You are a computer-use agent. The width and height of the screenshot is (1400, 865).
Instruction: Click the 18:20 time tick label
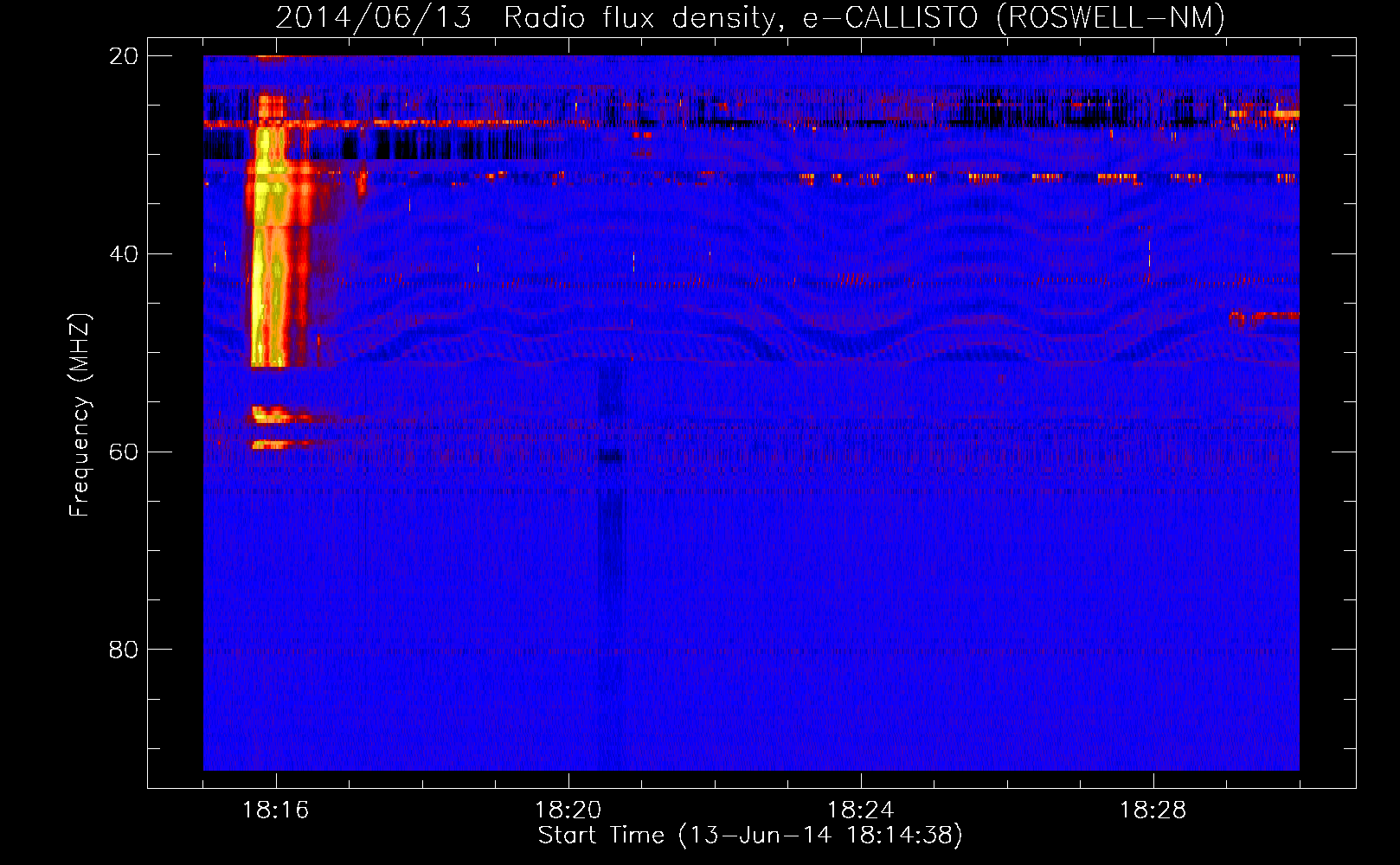click(x=568, y=810)
